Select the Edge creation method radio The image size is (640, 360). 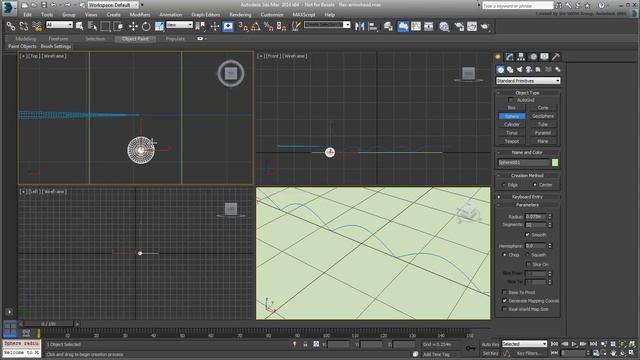(504, 185)
